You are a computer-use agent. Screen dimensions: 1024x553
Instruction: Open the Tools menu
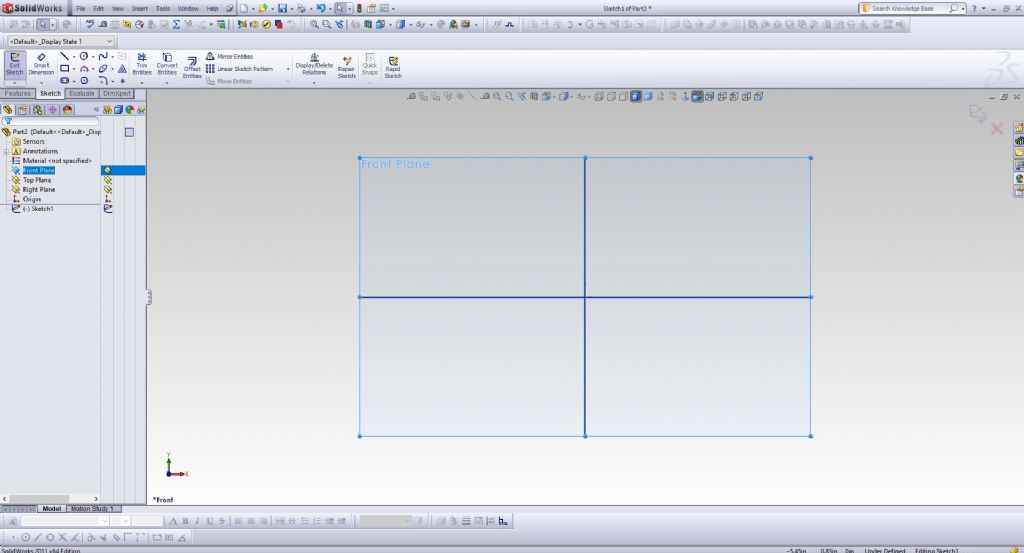[163, 8]
